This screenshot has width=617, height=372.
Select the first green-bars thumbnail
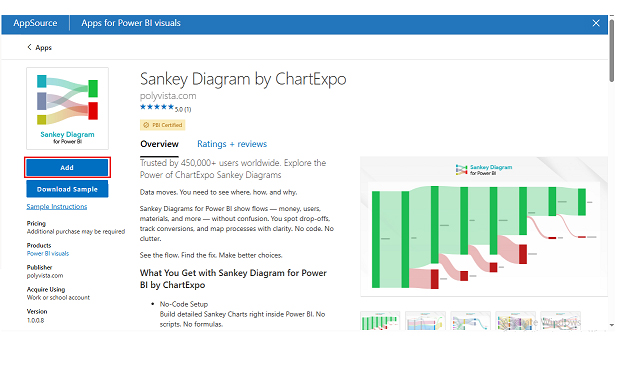pos(380,321)
